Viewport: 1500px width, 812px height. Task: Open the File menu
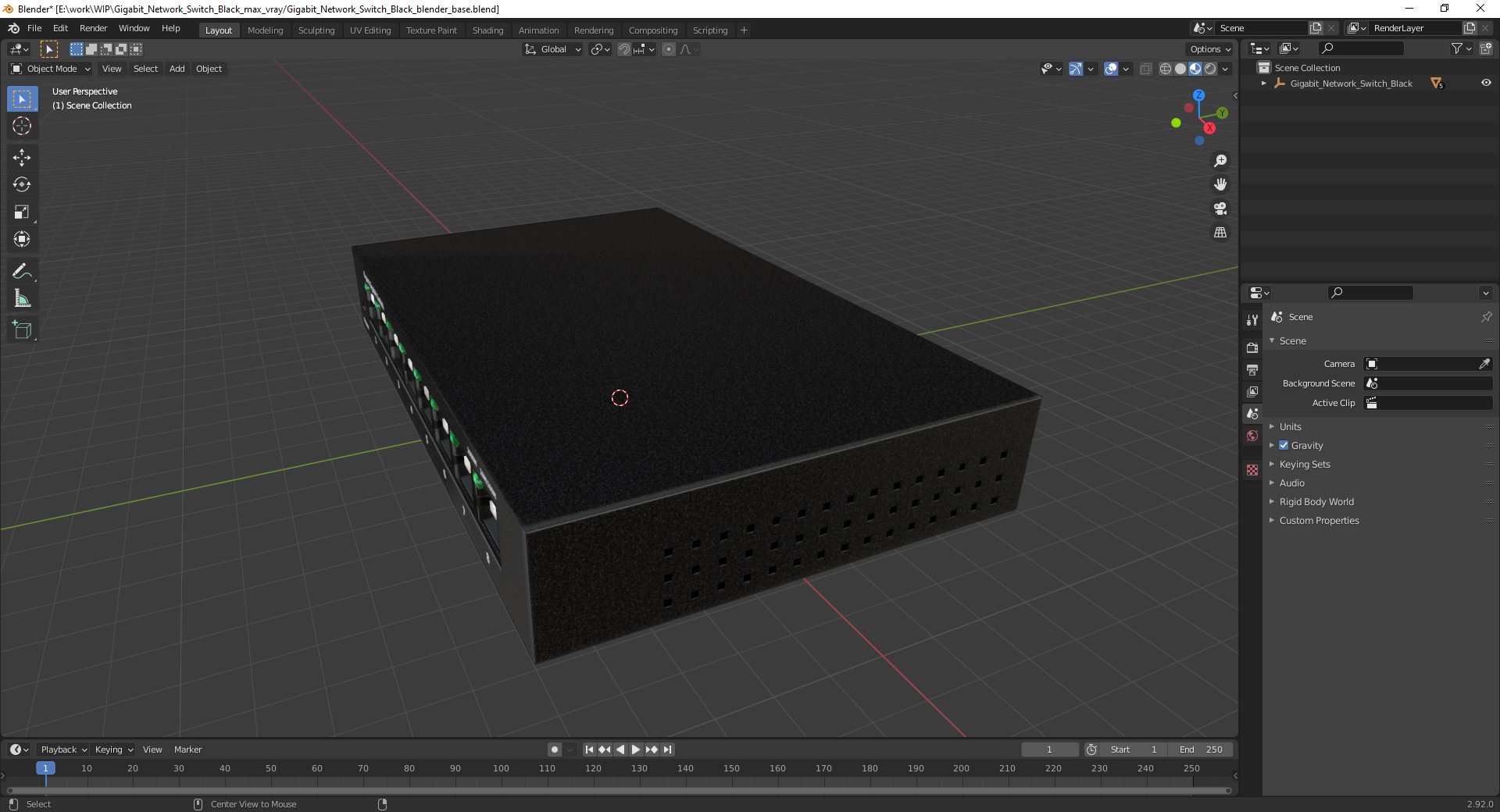[x=34, y=28]
